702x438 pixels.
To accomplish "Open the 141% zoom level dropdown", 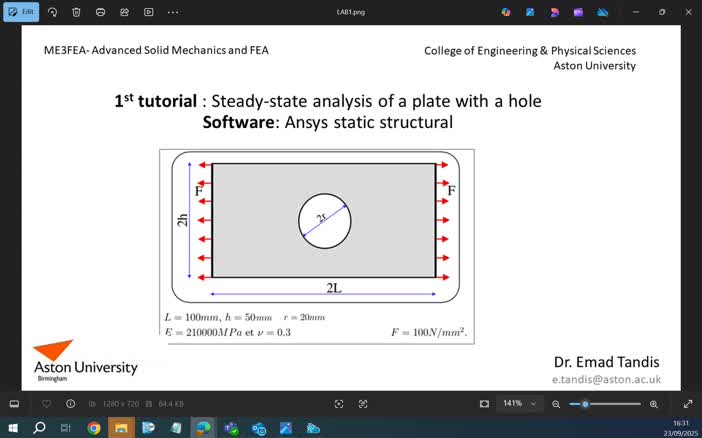I will point(519,404).
